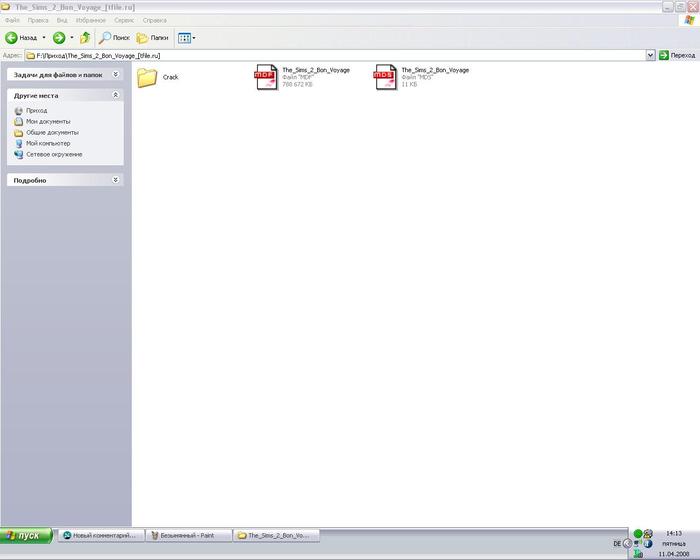The image size is (700, 560).
Task: Click the green forward arrow button
Action: tap(59, 38)
